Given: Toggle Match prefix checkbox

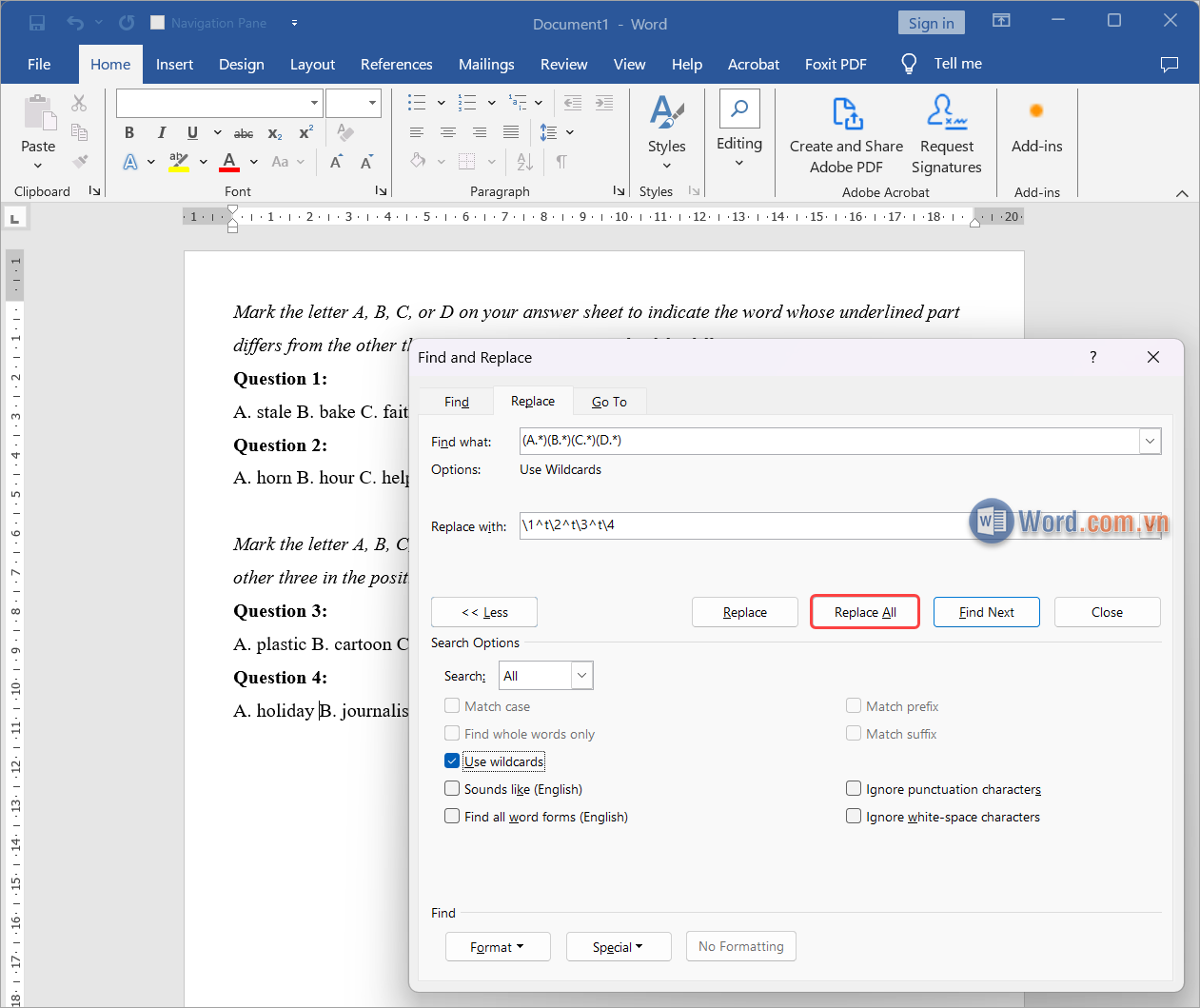Looking at the screenshot, I should pos(854,706).
